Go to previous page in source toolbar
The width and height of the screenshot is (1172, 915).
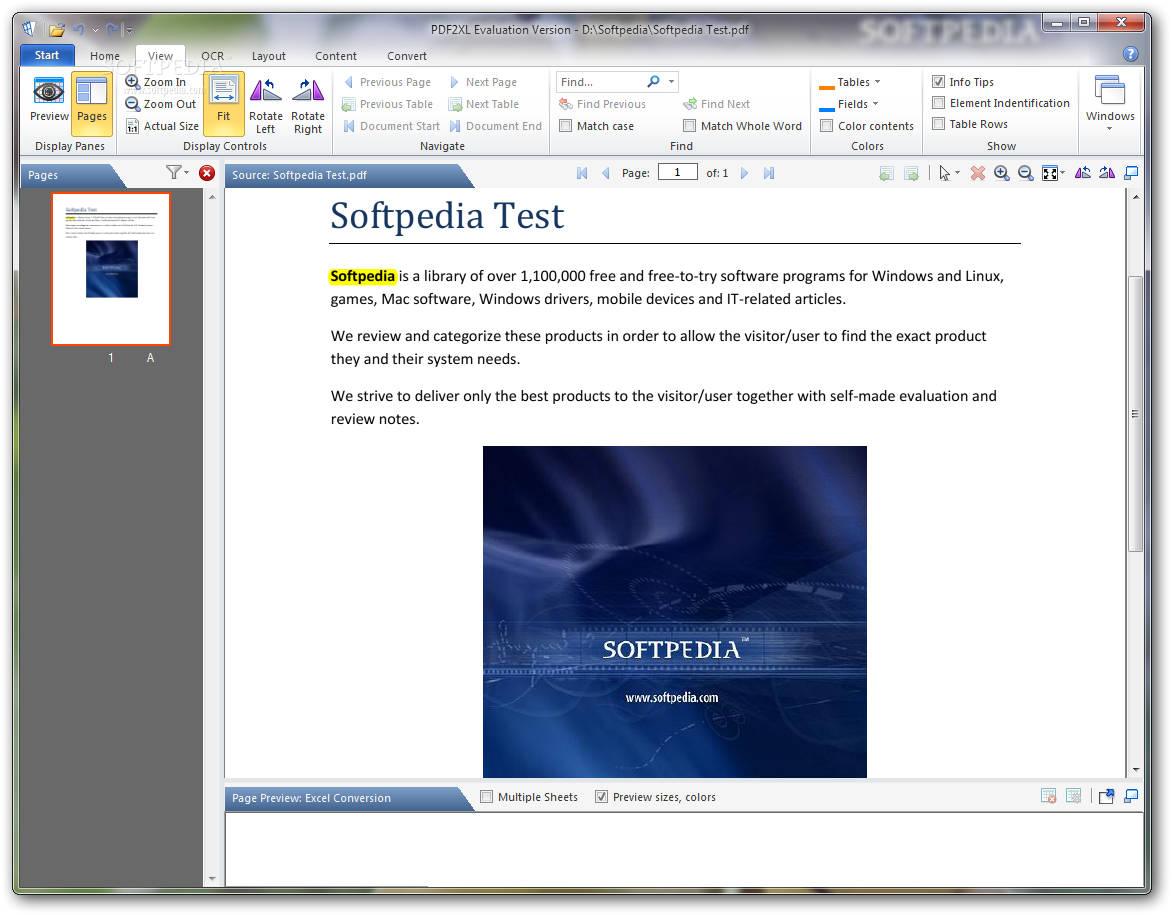(x=605, y=173)
